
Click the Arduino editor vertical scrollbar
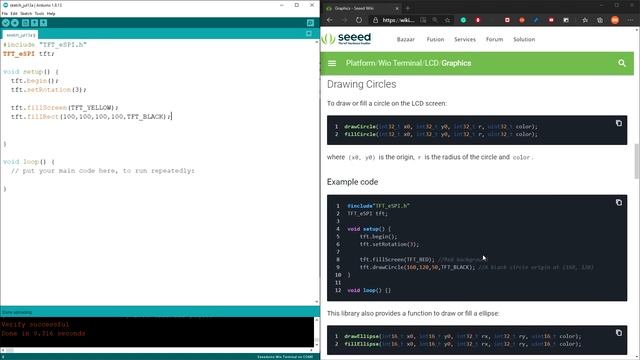click(317, 171)
